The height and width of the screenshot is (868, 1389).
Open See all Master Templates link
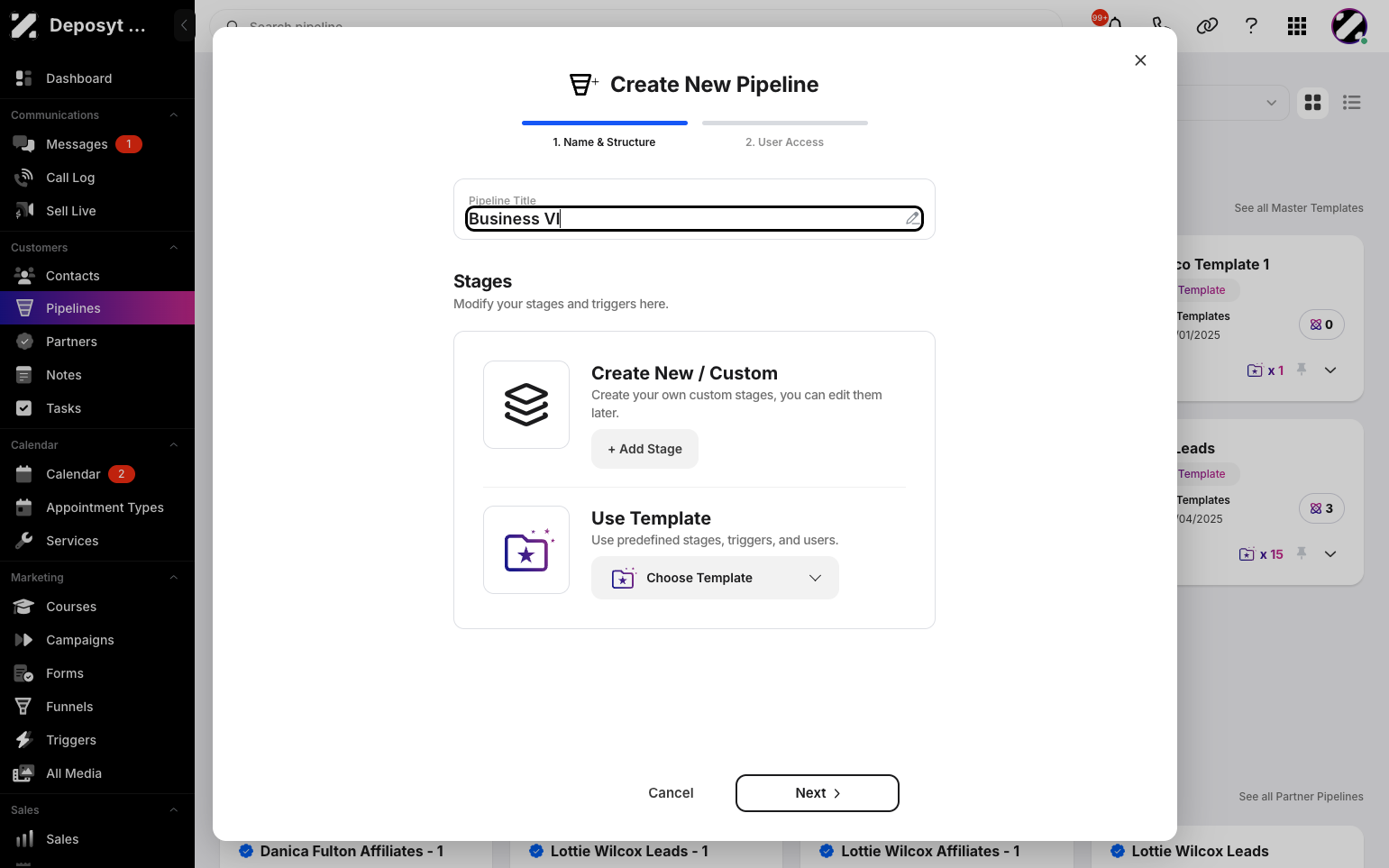click(1298, 208)
